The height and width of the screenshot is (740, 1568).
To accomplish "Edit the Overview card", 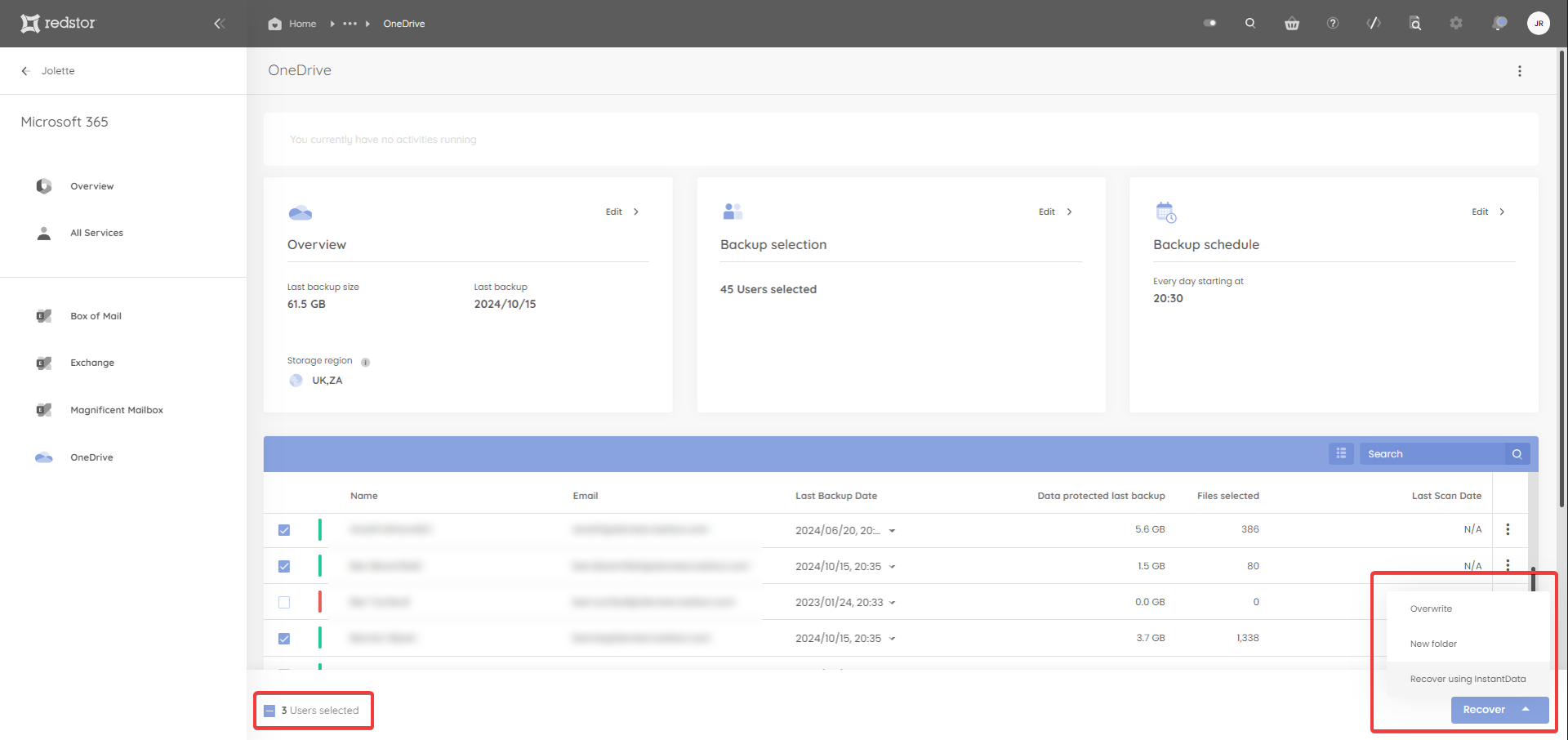I will pos(622,212).
